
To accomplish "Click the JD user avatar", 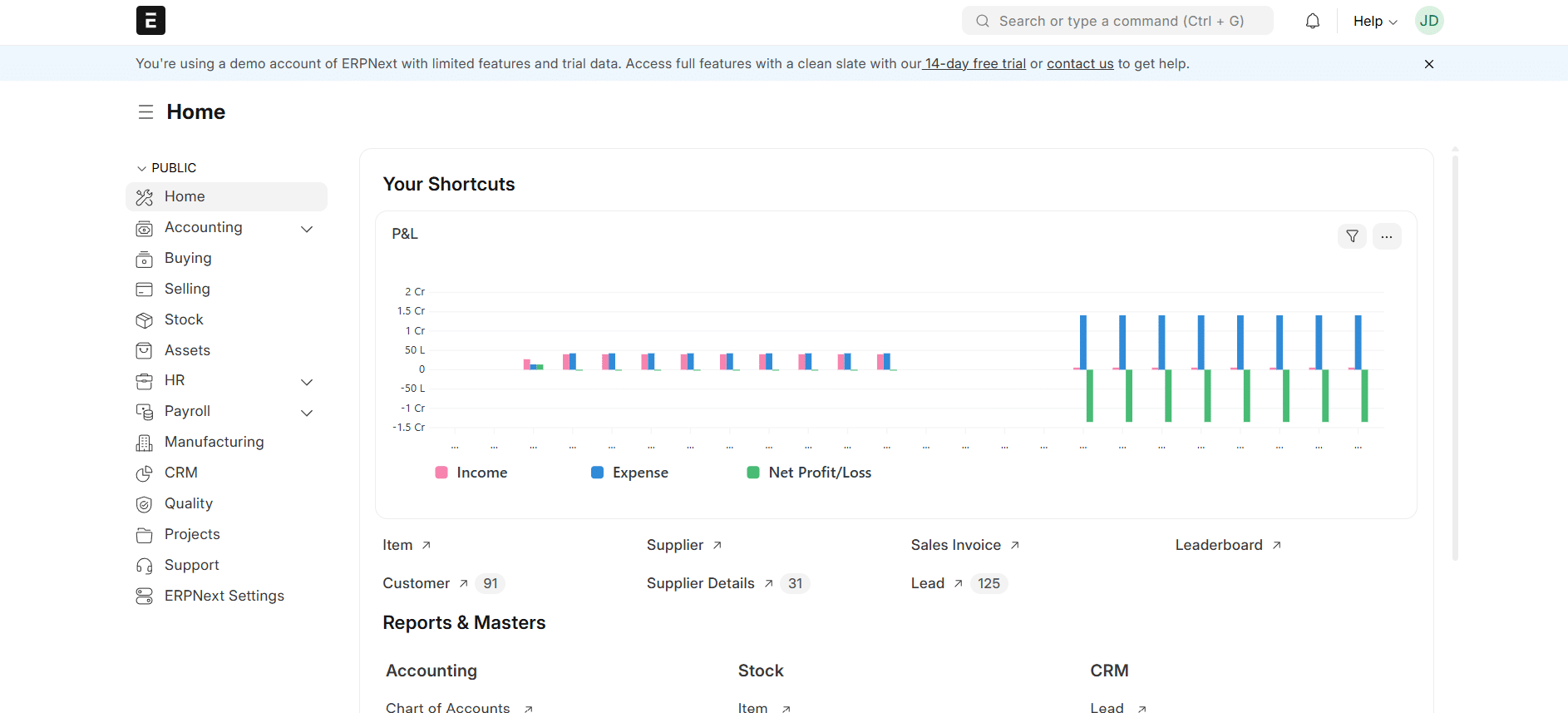I will point(1428,21).
